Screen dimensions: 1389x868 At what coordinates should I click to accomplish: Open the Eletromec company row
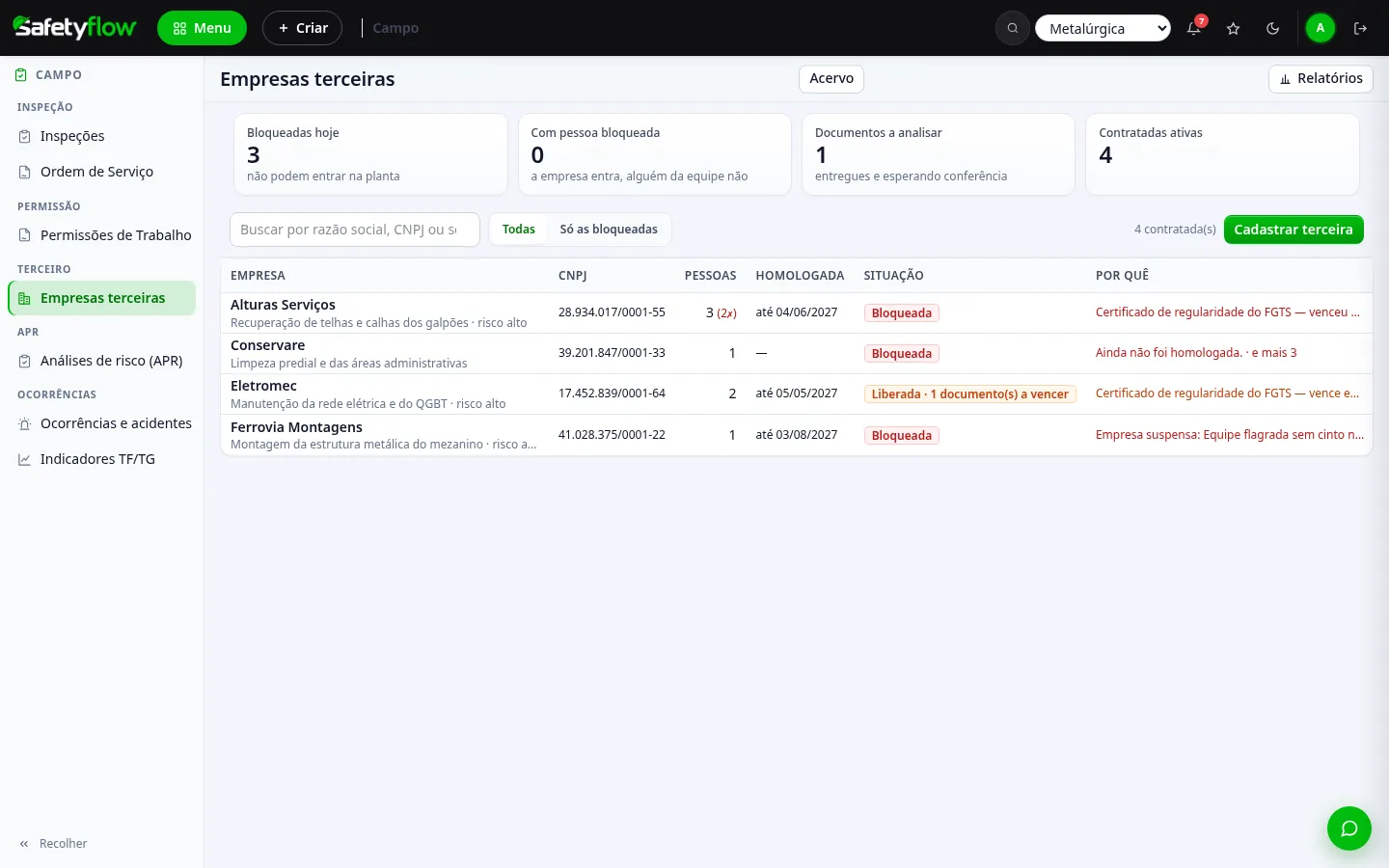(797, 393)
